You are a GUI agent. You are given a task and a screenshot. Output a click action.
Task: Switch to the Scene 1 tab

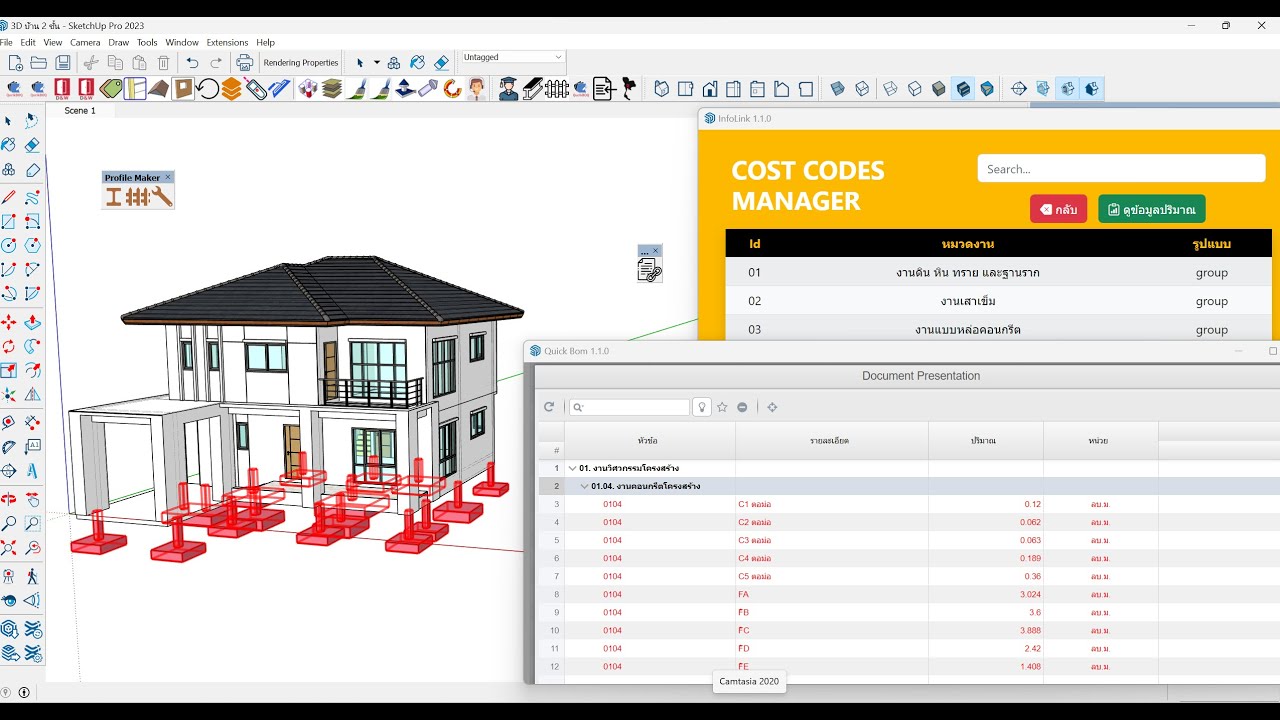80,111
